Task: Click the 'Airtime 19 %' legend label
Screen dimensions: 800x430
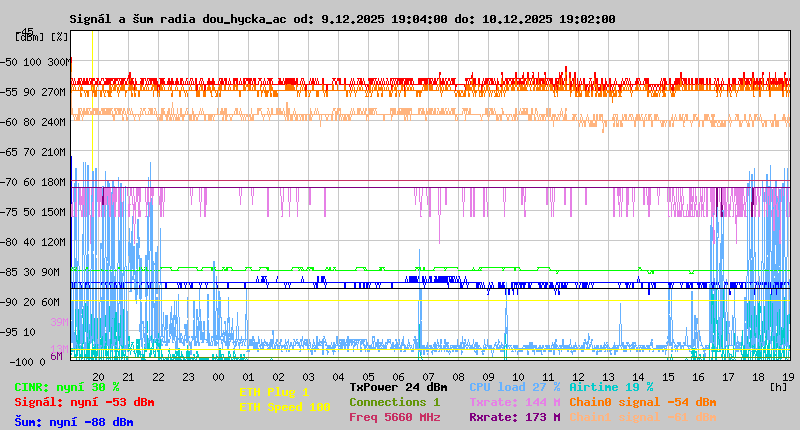Action: [x=611, y=387]
